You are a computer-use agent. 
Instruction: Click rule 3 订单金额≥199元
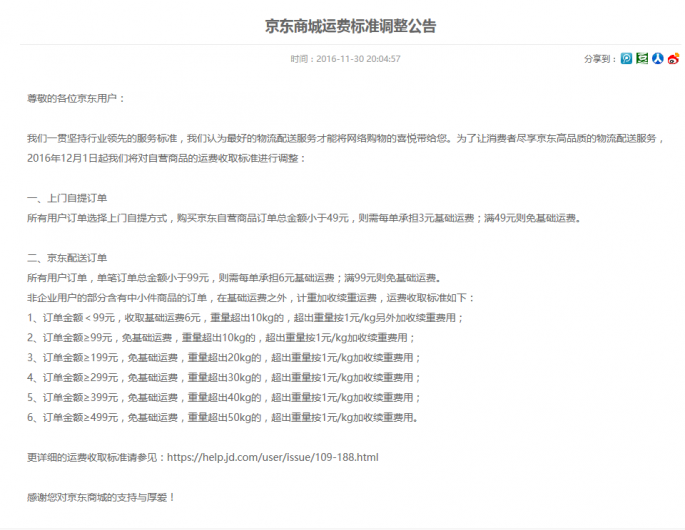tap(224, 358)
